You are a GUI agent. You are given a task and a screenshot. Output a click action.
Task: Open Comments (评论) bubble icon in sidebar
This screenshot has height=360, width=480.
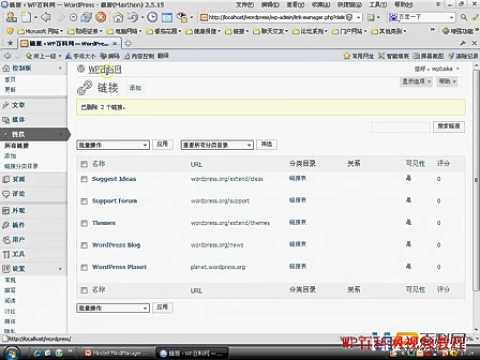(6, 194)
